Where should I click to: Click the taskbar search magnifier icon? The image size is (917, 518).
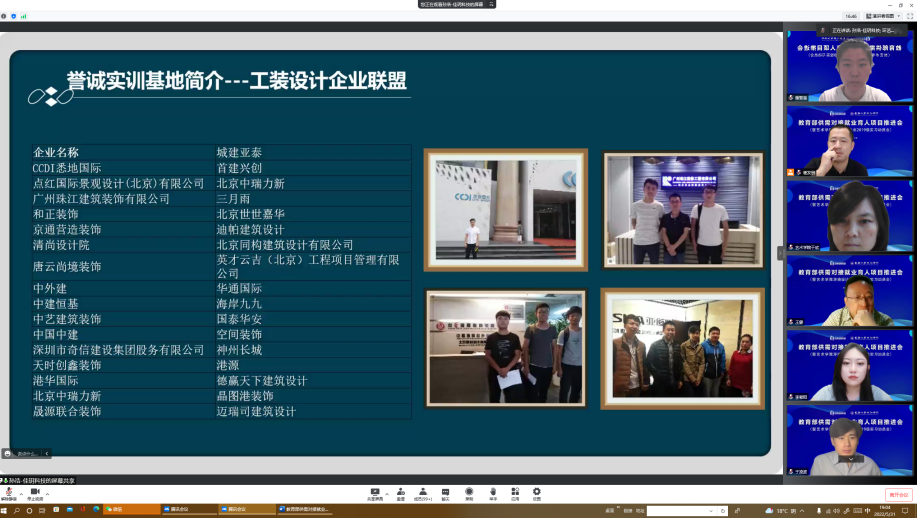(x=16, y=511)
